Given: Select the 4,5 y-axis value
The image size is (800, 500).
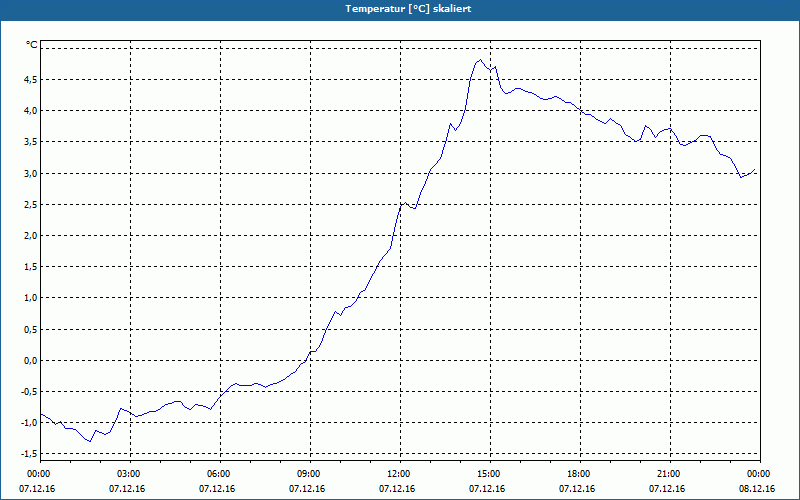Looking at the screenshot, I should (30, 80).
